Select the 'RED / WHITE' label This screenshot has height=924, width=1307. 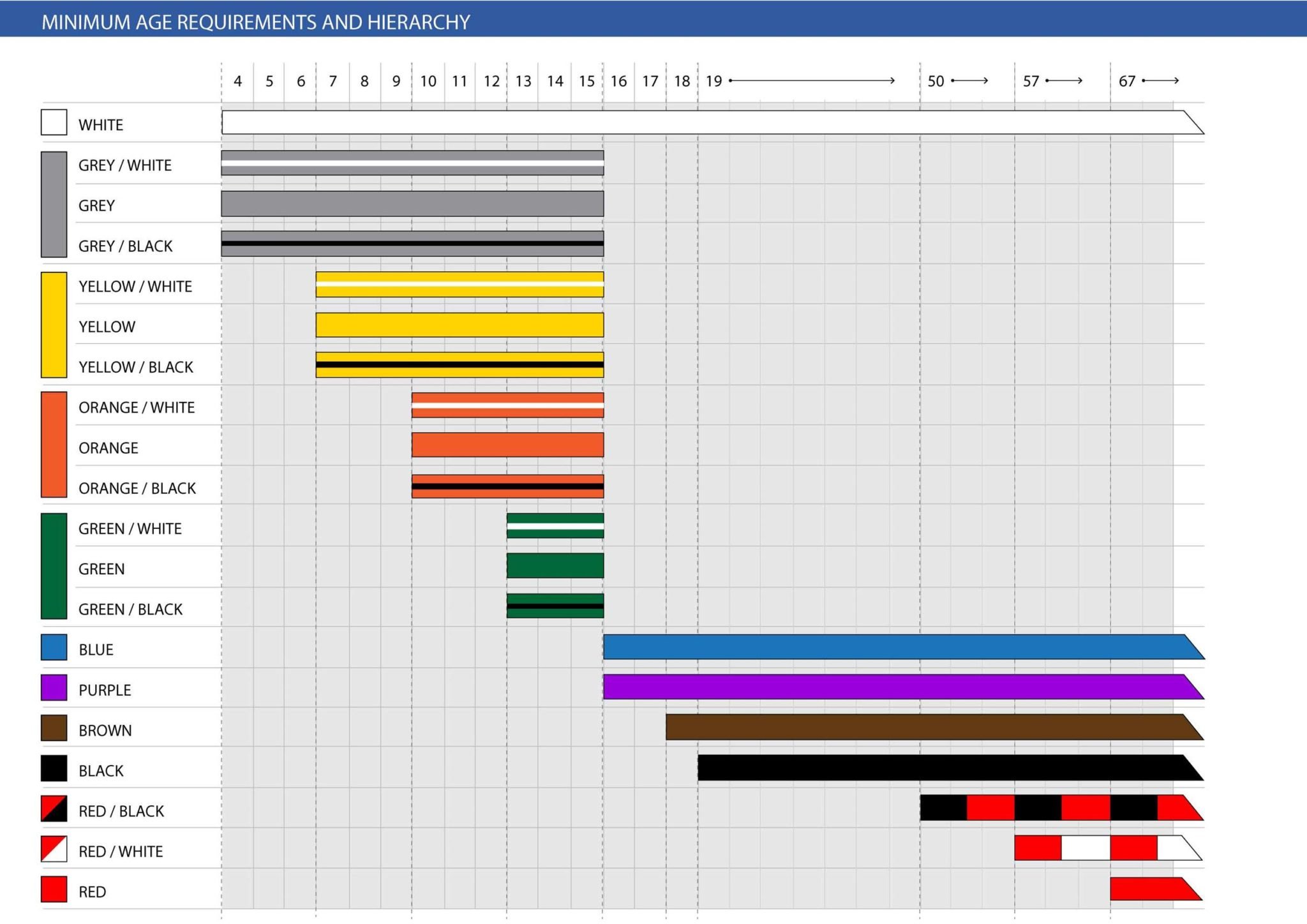coord(121,852)
